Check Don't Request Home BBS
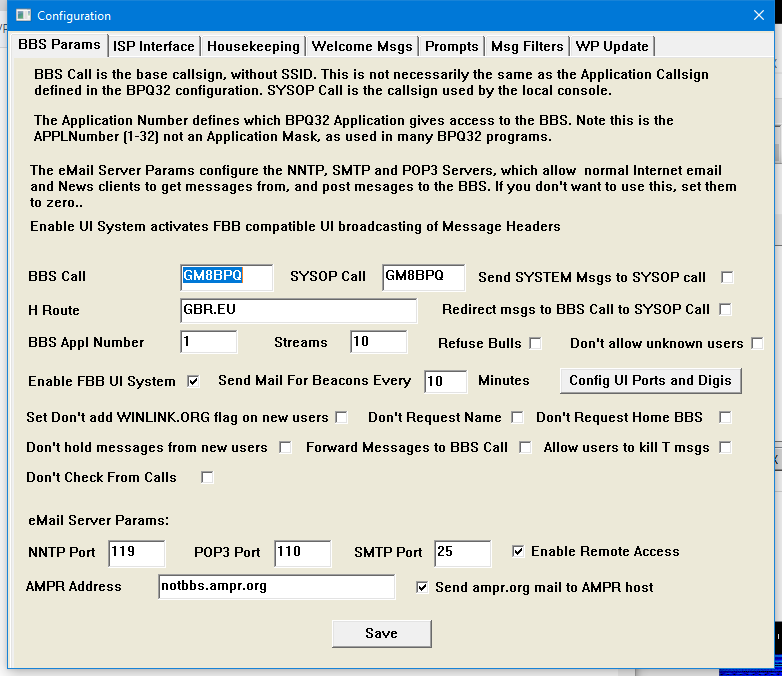 (x=726, y=417)
